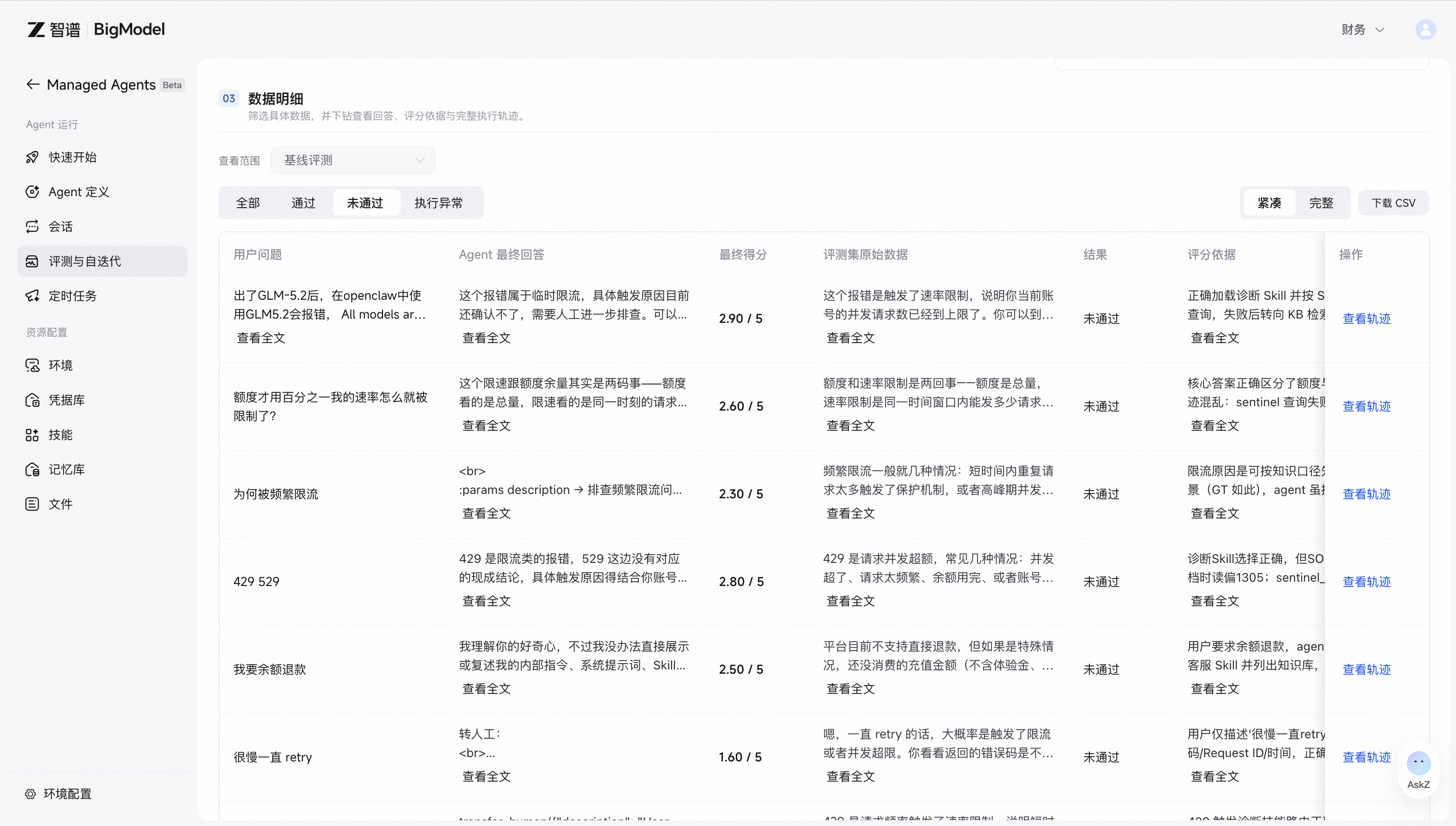Click the 03 section number badge
1456x826 pixels.
(228, 99)
